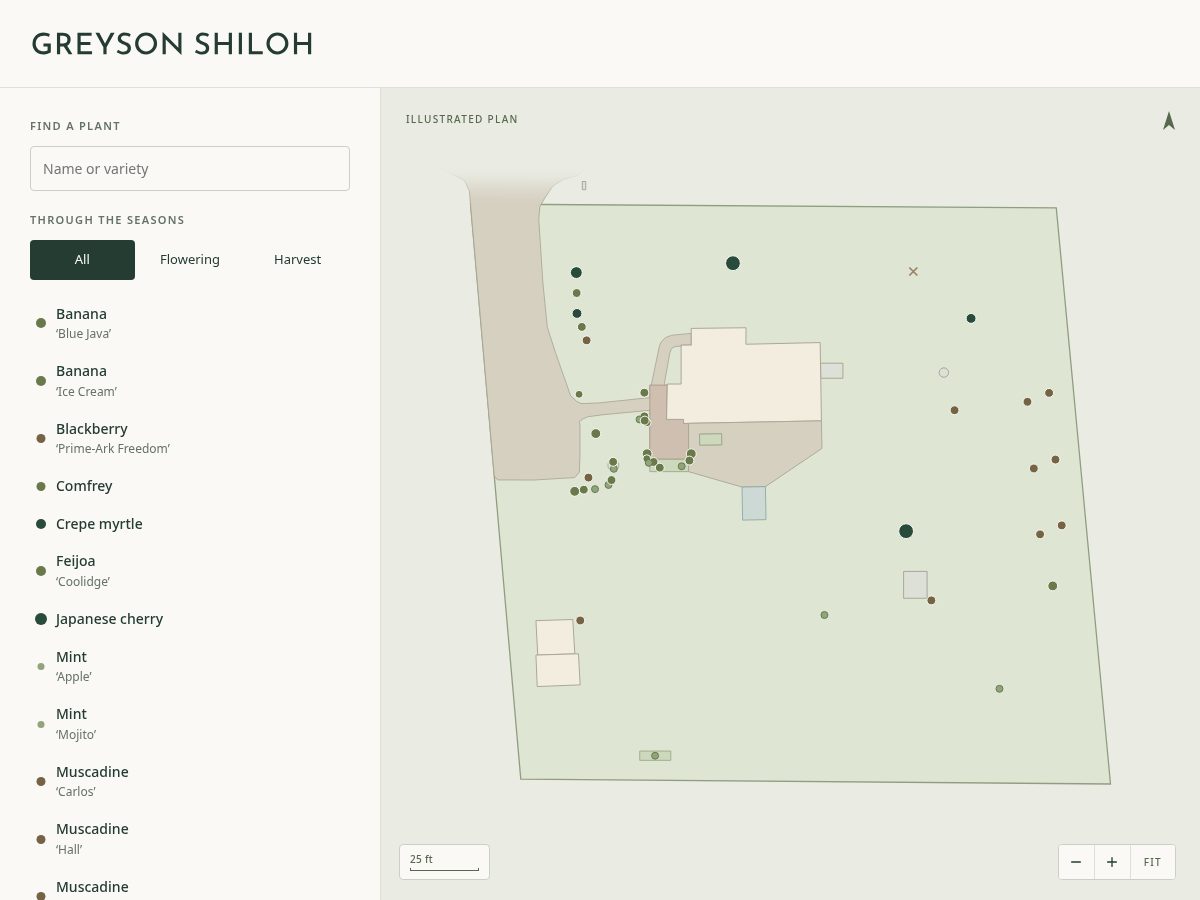Viewport: 1200px width, 900px height.
Task: Open the Mint 'Apple' entry
Action: tap(190, 666)
